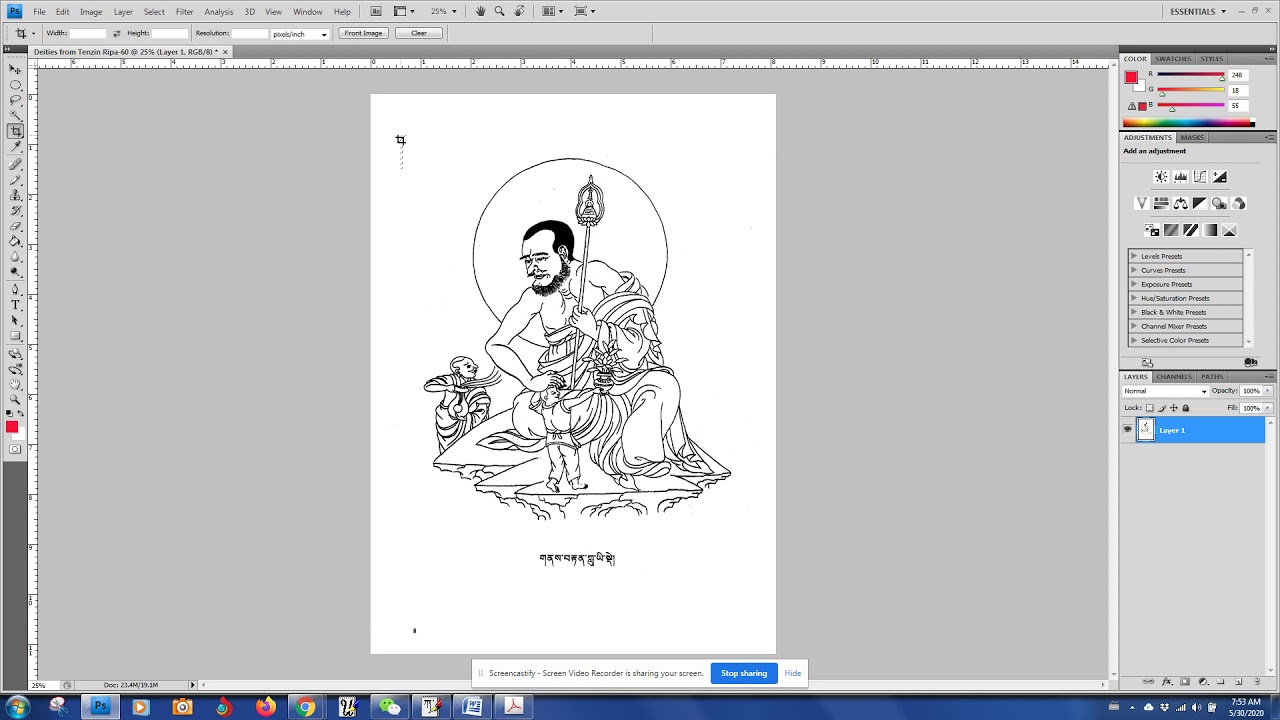Toggle lock position

tap(1173, 408)
